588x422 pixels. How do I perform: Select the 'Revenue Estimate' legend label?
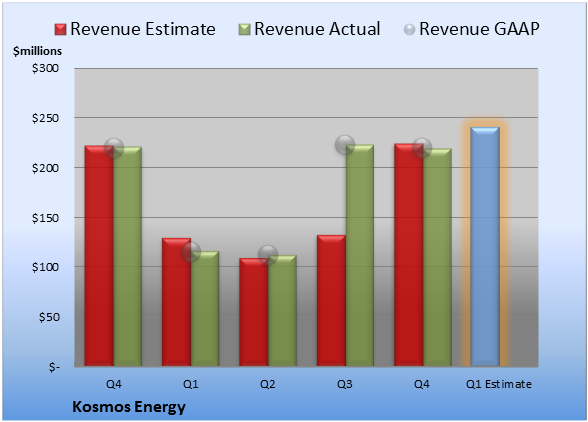[143, 29]
